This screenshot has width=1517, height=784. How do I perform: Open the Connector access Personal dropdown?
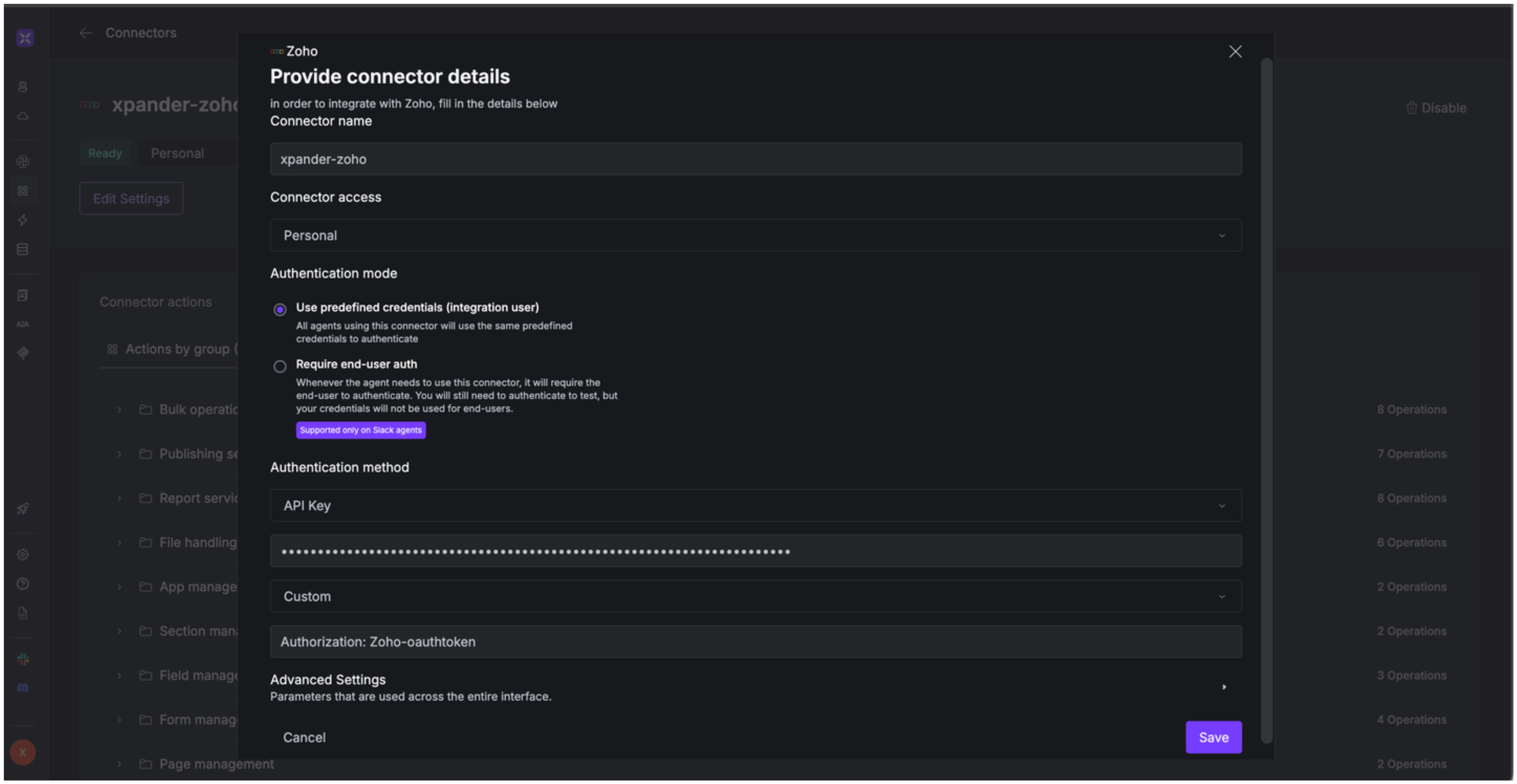coord(756,236)
